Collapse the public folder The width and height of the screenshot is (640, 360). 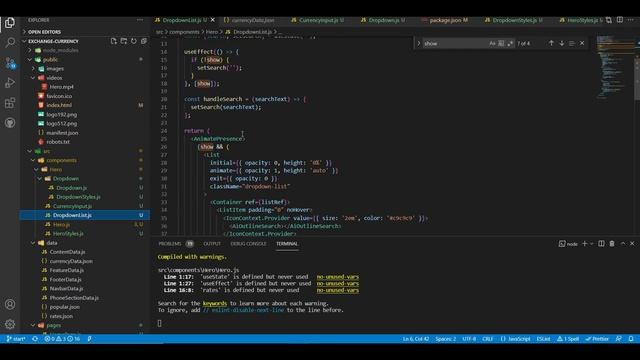pyautogui.click(x=30, y=60)
